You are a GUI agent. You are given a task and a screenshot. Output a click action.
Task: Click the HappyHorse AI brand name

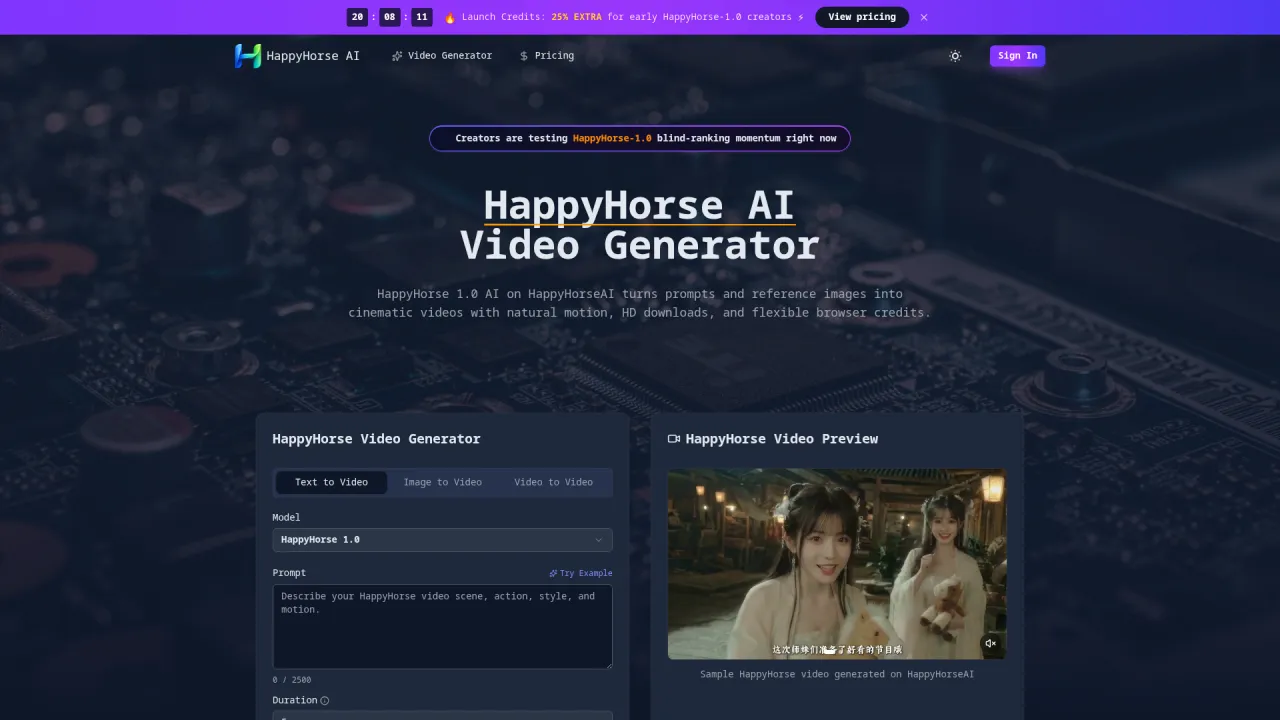point(313,56)
